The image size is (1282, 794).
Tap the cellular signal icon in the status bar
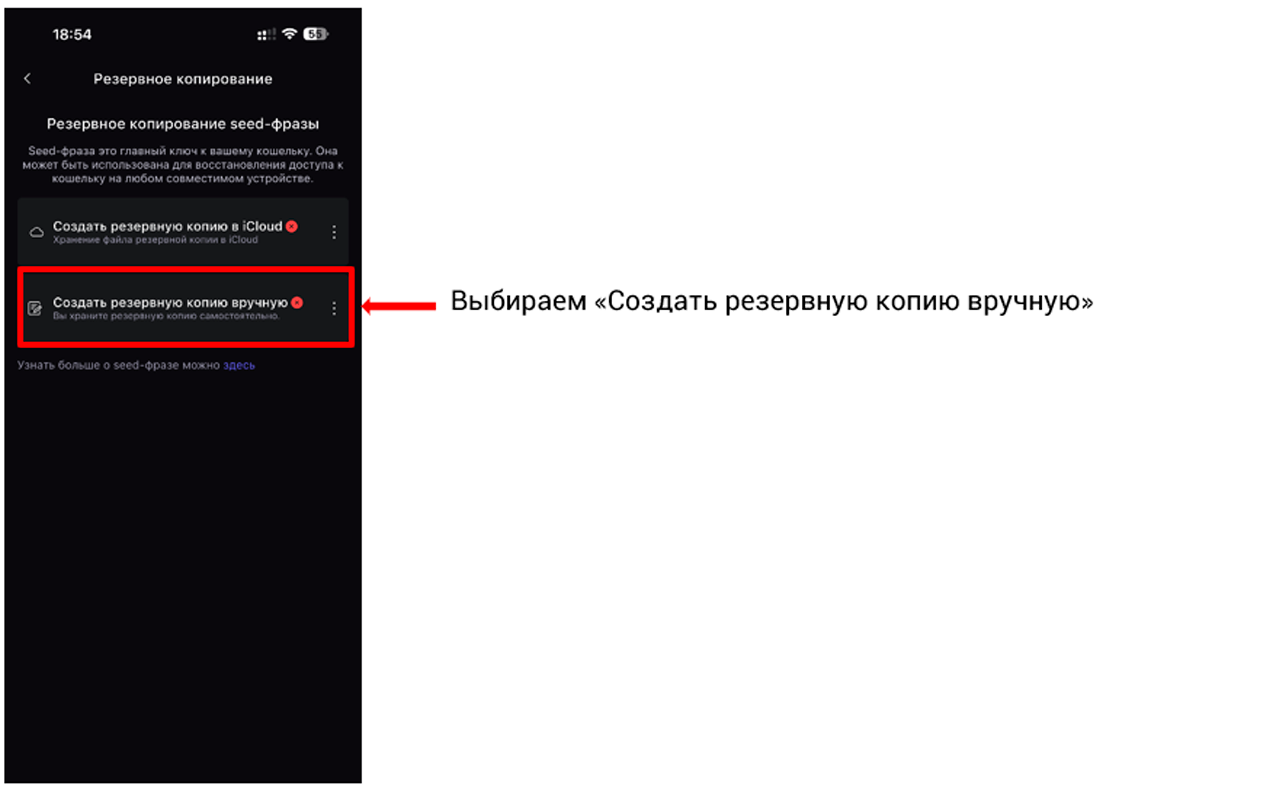point(266,35)
